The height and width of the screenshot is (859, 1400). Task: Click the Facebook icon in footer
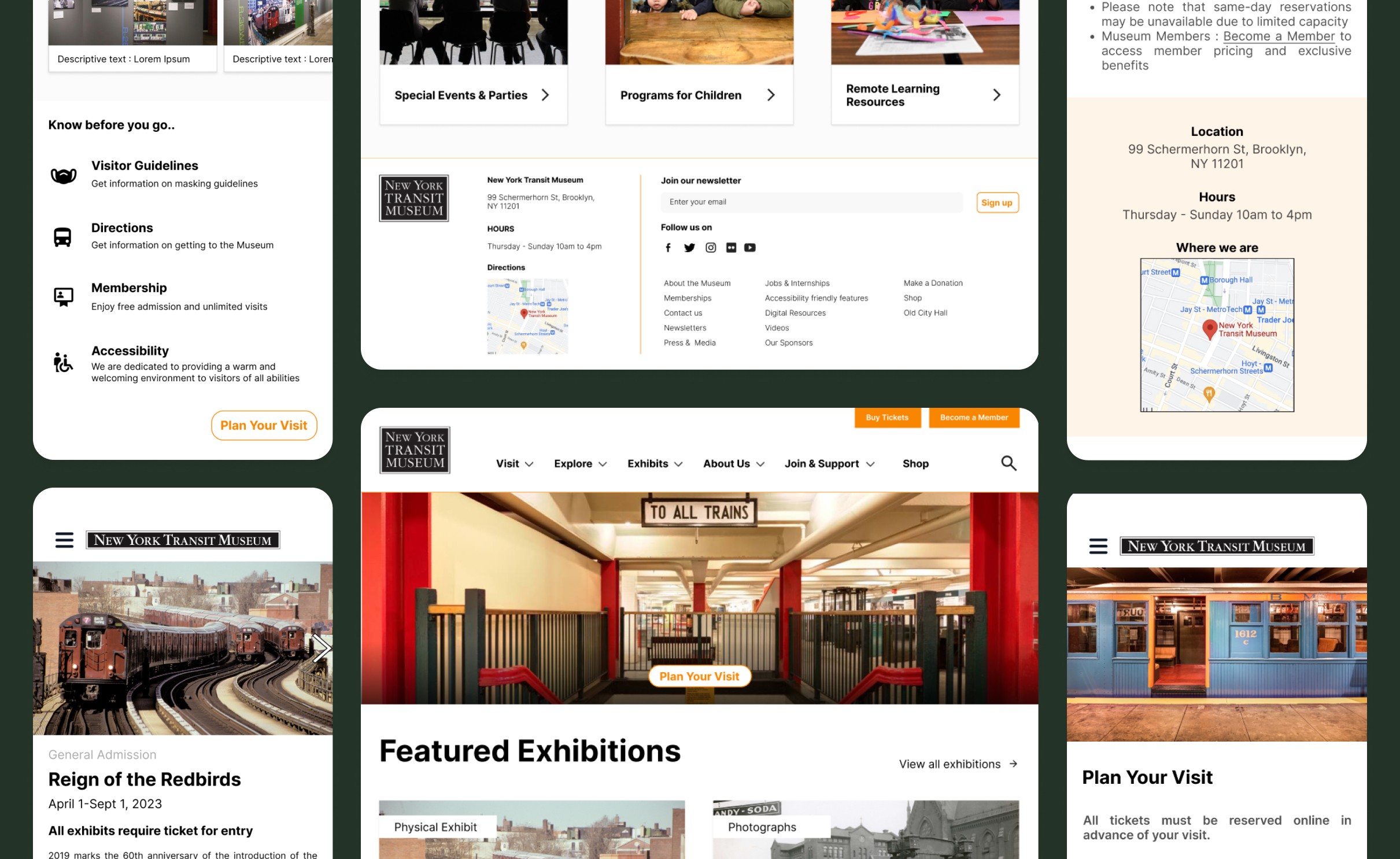[x=667, y=247]
